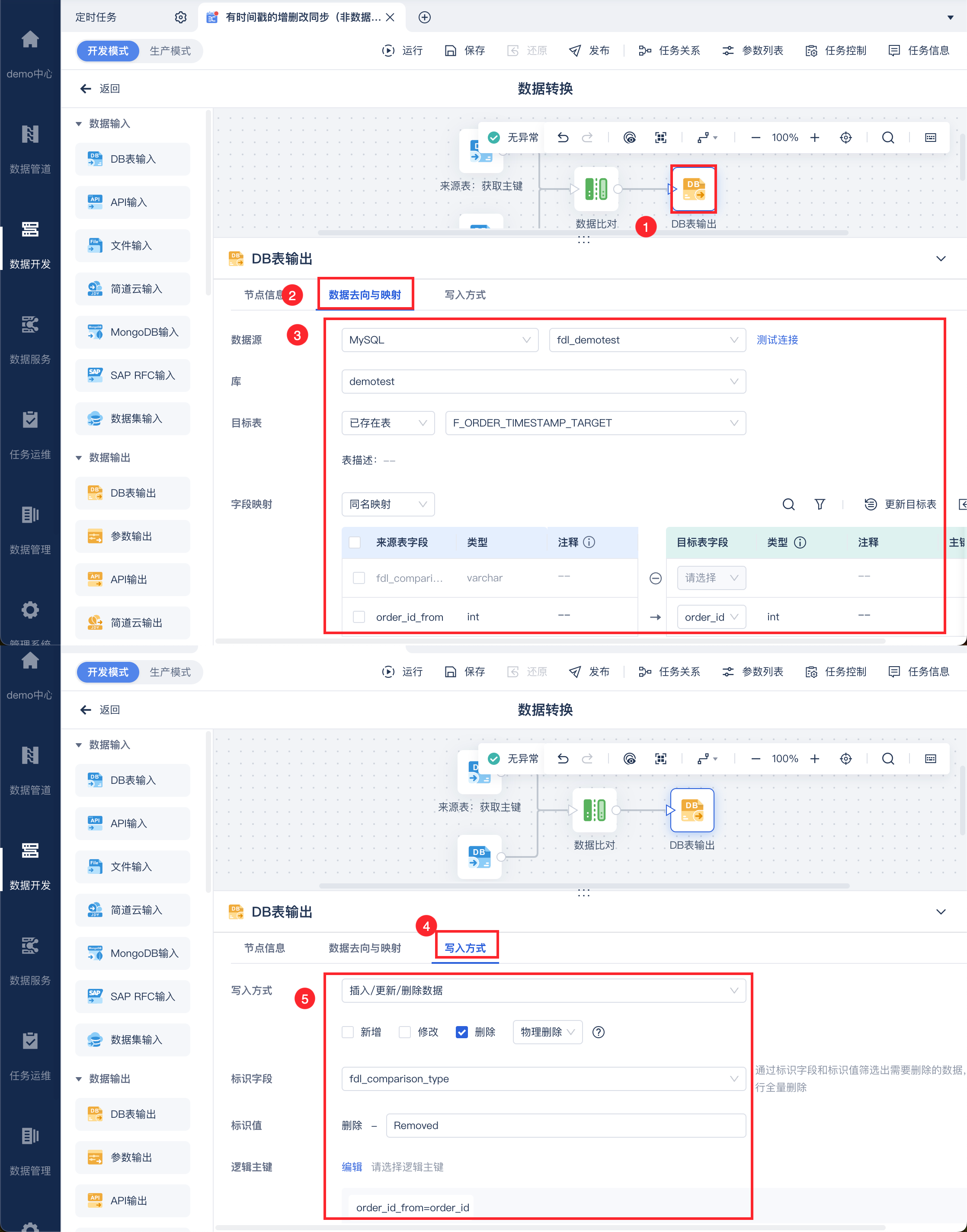
Task: Click the zoom-in plus icon beside 100%
Action: (814, 138)
